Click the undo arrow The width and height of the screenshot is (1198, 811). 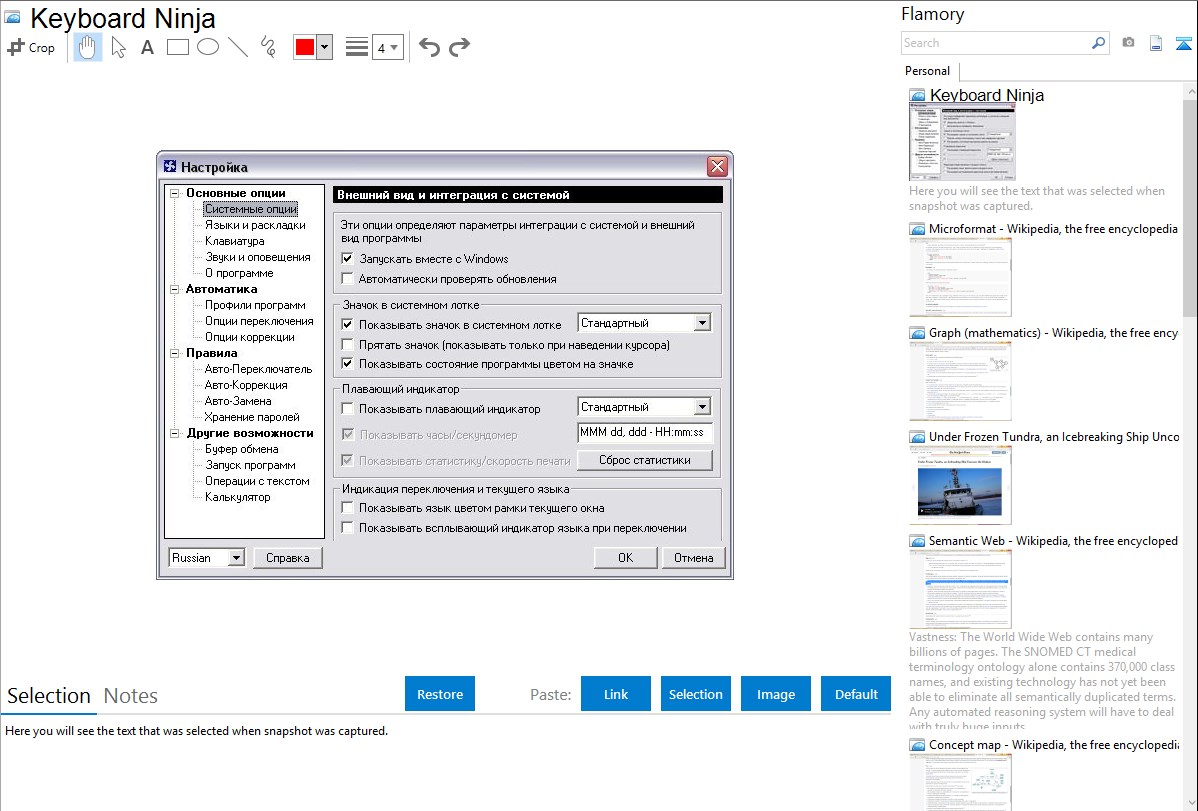429,47
